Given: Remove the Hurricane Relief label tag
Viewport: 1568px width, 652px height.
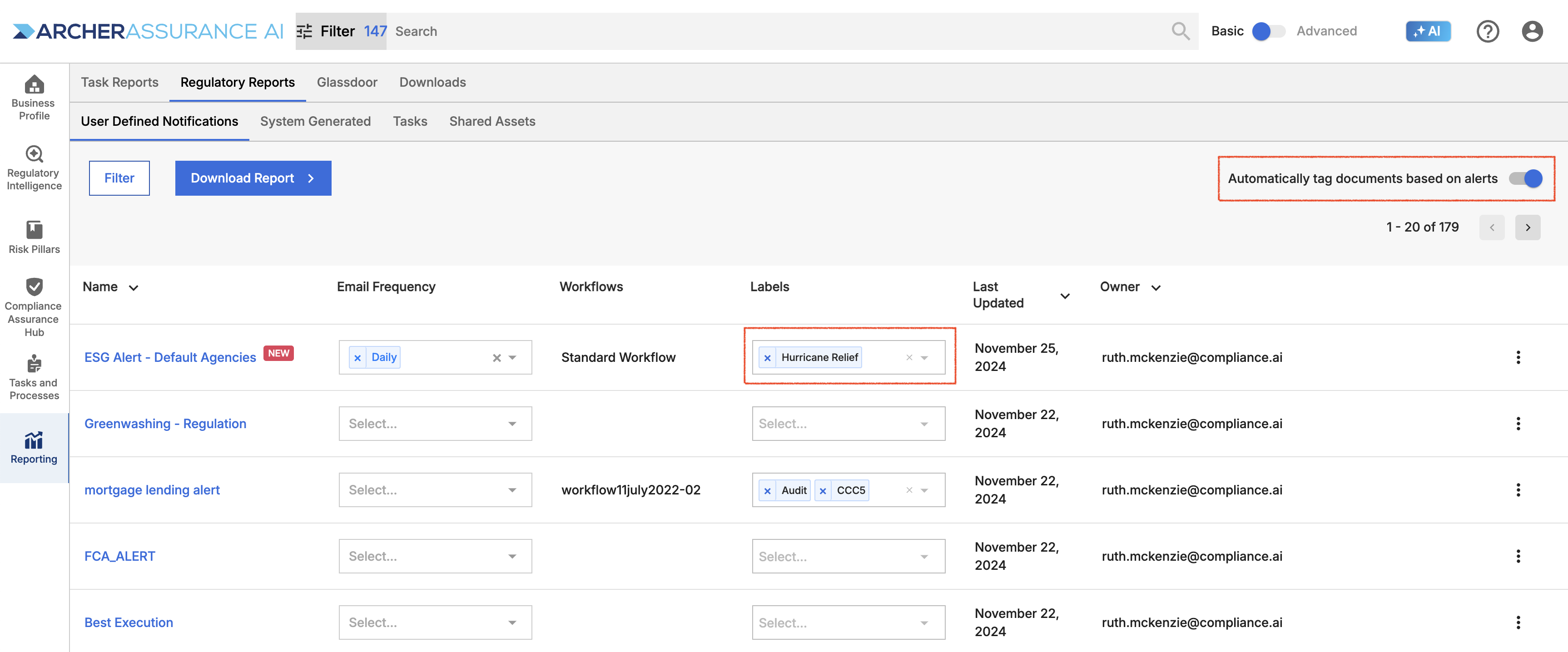Looking at the screenshot, I should point(767,358).
